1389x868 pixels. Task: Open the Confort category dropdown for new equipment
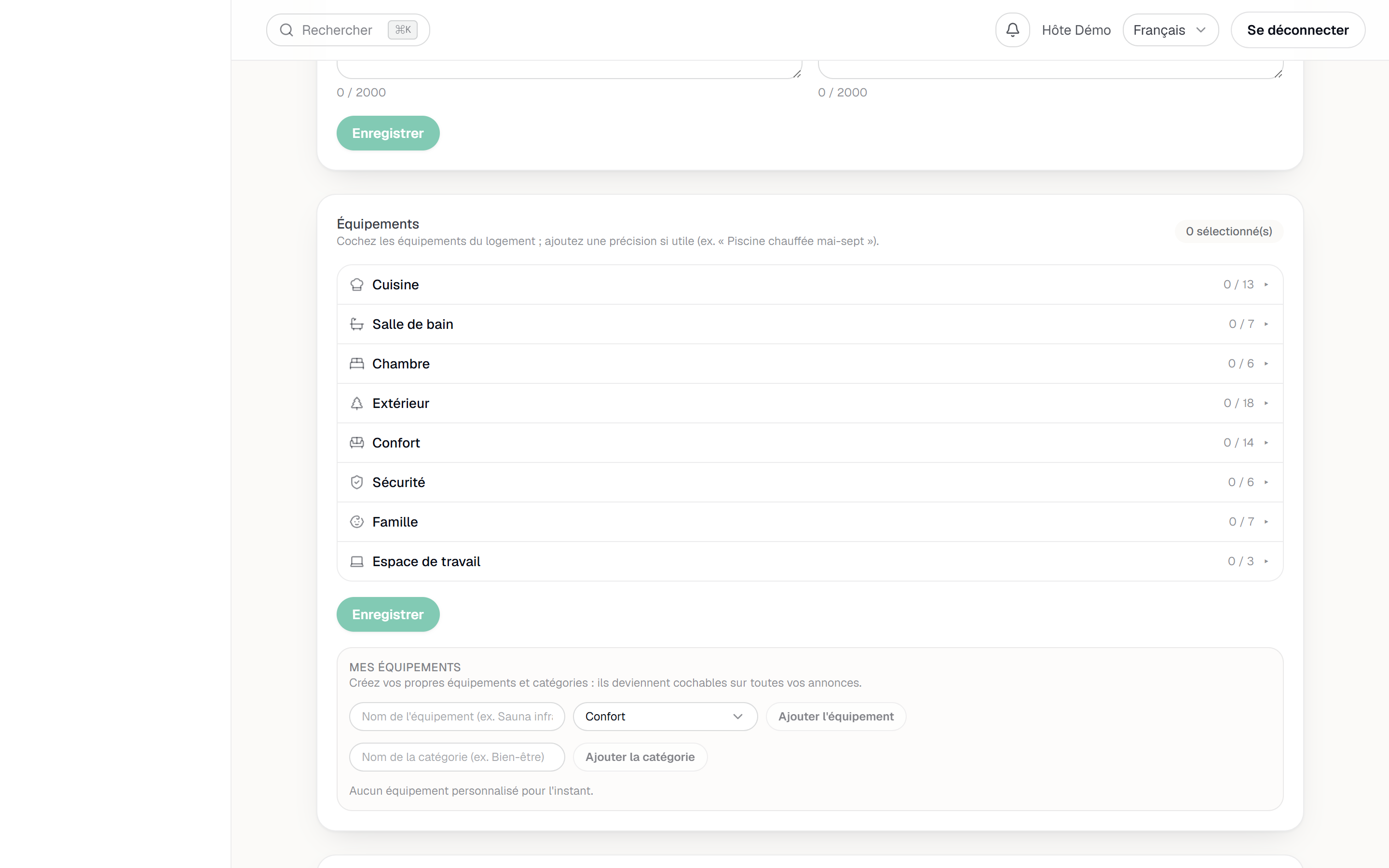click(x=665, y=717)
